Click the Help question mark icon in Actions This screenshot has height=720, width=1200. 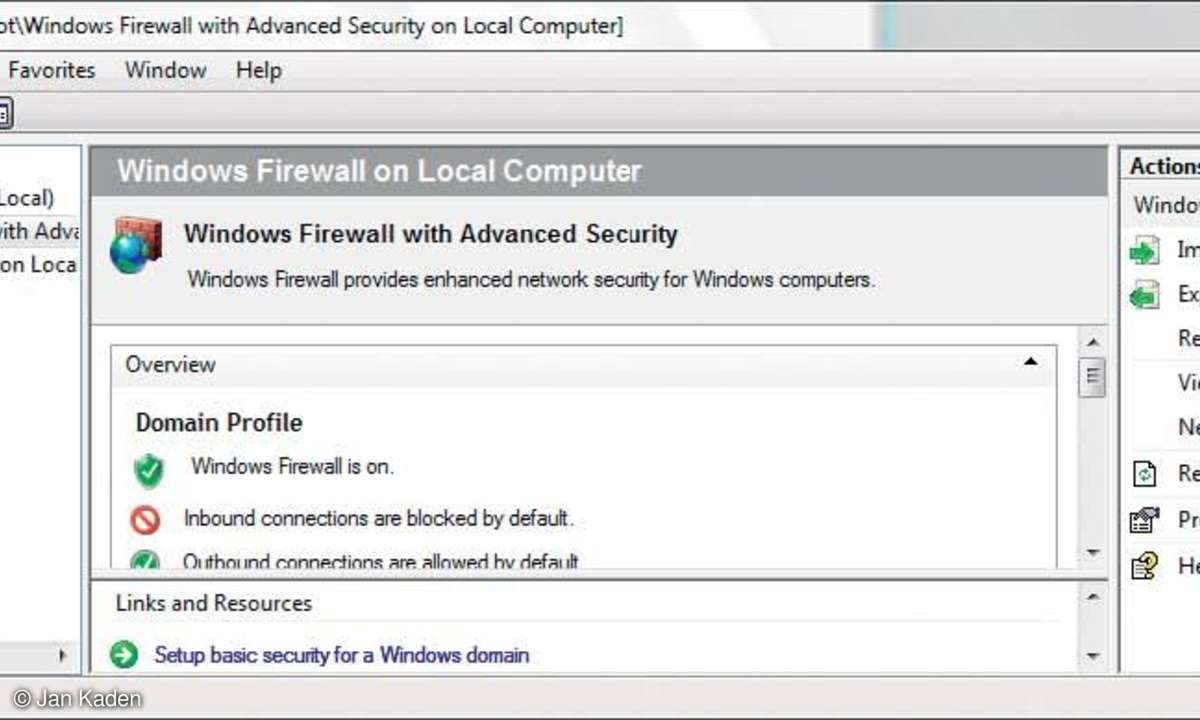(x=1144, y=566)
